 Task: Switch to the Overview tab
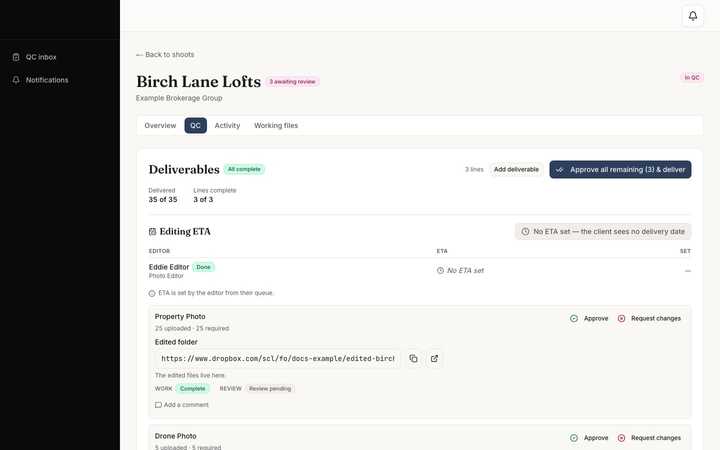tap(160, 125)
